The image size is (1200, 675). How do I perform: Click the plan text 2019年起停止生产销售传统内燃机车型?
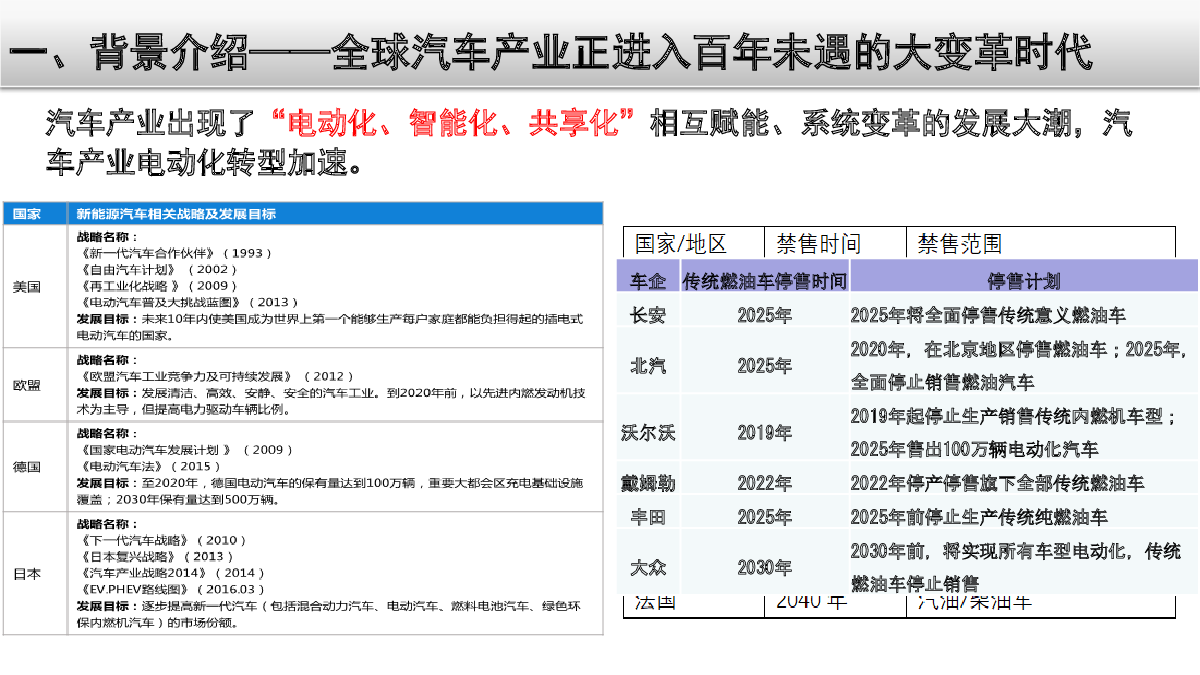pos(1009,416)
